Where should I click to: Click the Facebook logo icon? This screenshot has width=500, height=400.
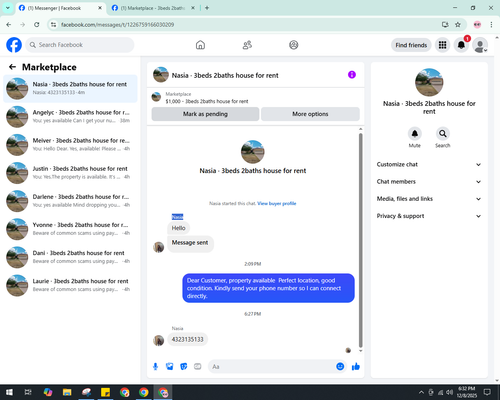(14, 45)
